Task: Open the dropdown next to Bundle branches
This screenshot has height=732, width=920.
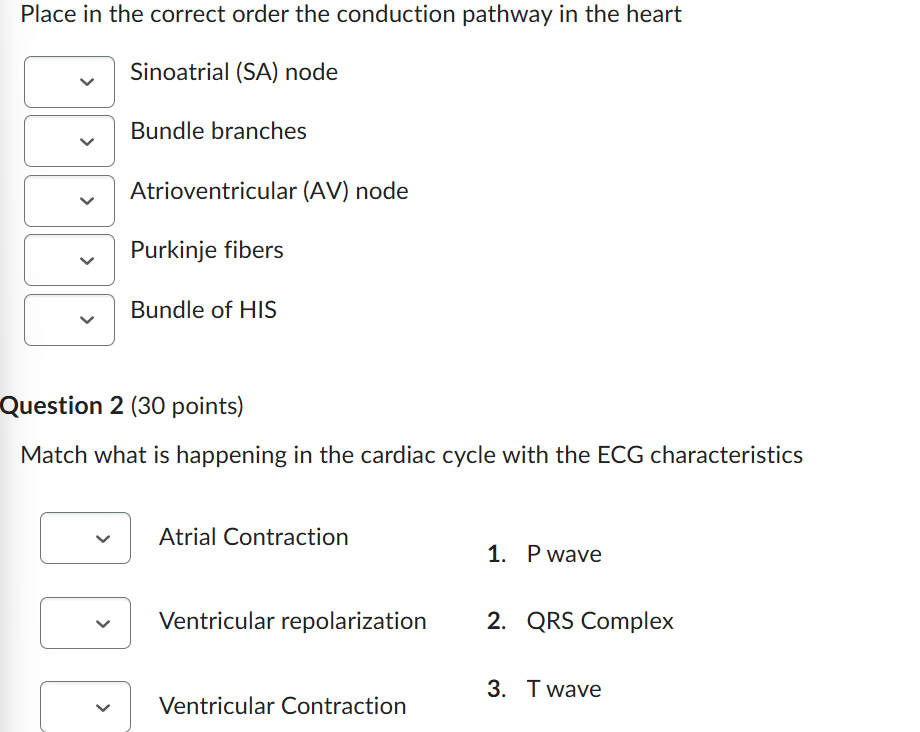Action: coord(69,141)
